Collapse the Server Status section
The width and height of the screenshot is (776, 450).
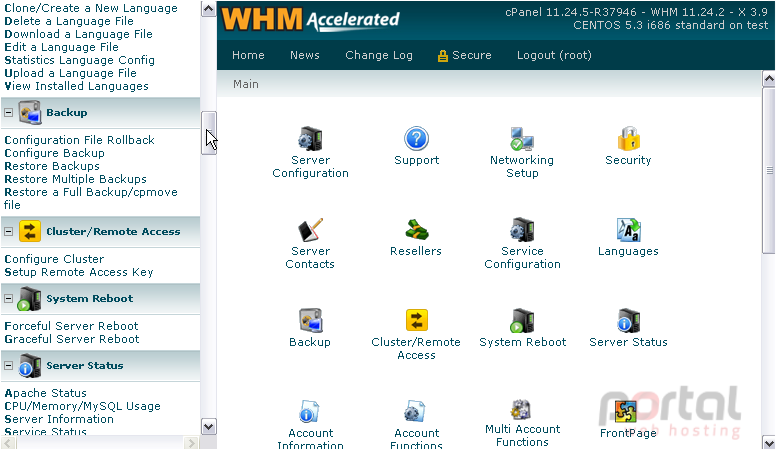(8, 366)
